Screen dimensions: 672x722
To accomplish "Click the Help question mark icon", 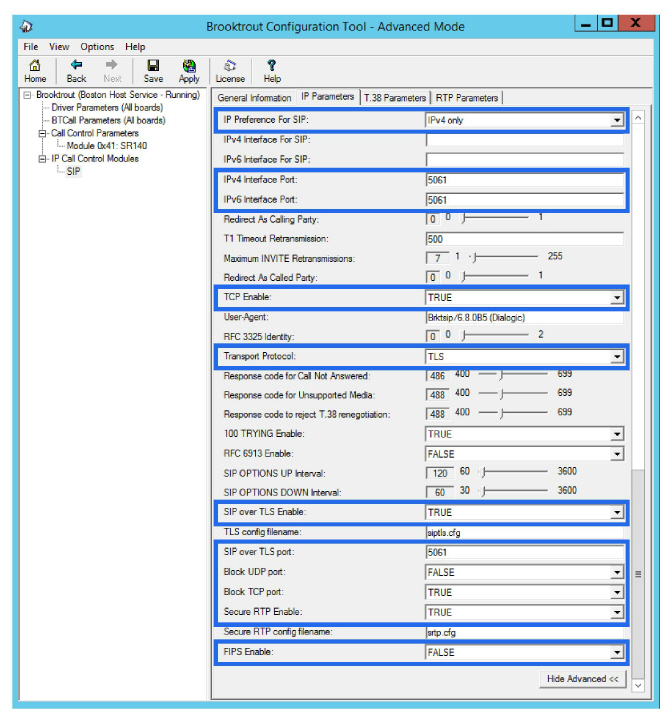I will coord(272,70).
